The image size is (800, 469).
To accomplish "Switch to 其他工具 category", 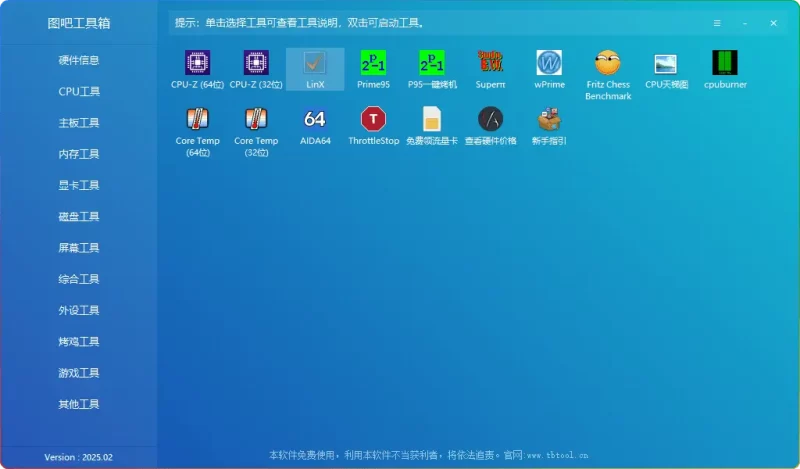I will pyautogui.click(x=79, y=404).
